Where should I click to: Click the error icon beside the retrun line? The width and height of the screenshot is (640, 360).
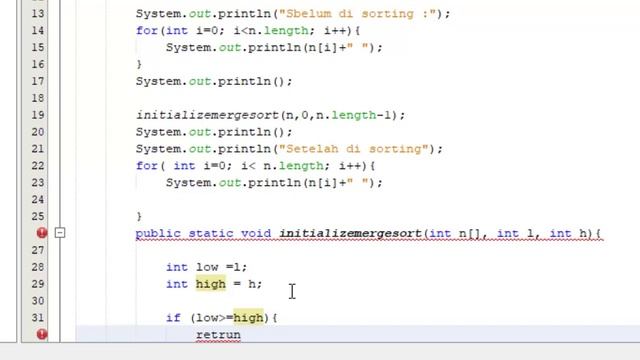click(x=42, y=334)
